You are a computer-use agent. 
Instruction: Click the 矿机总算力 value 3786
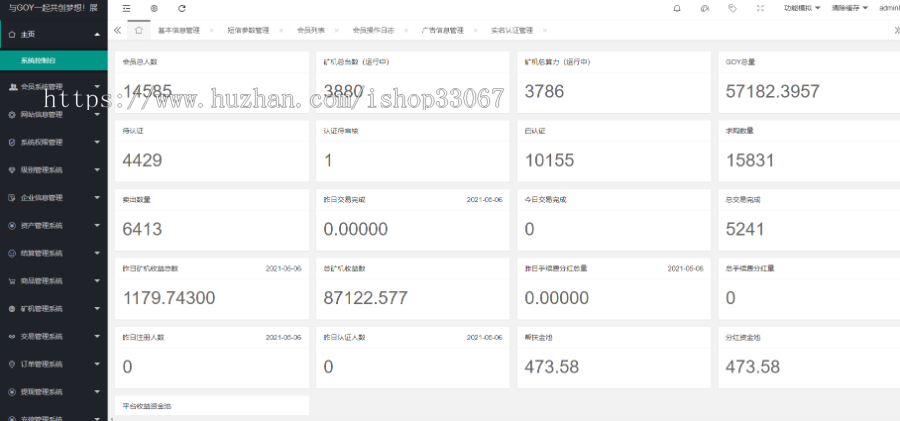(544, 91)
